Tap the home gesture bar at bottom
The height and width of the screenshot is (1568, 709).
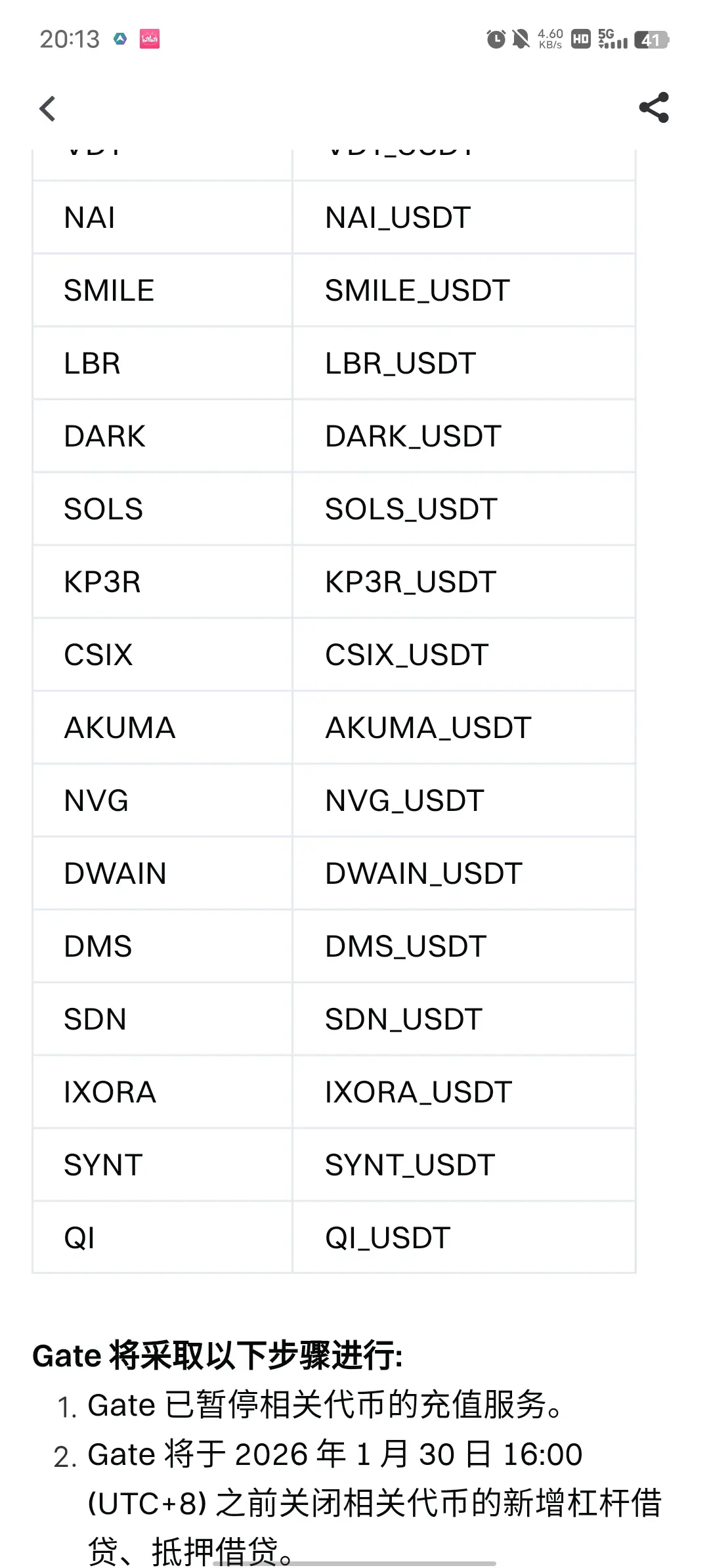pos(354,1563)
